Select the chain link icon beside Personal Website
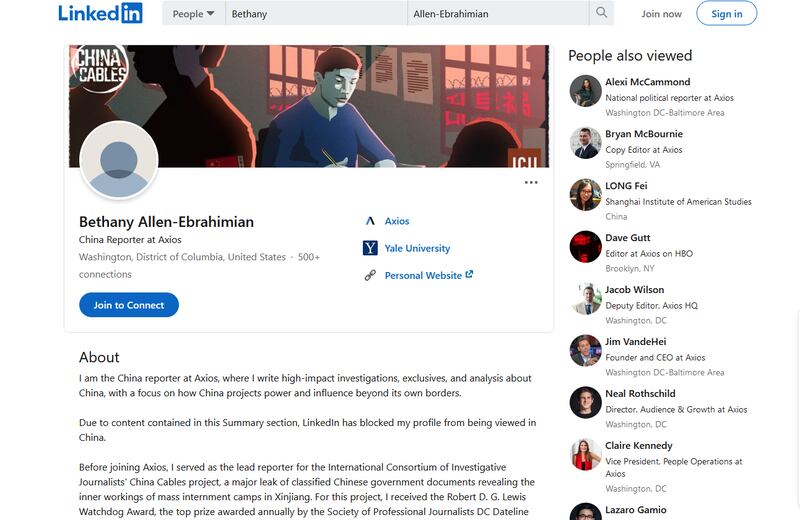The width and height of the screenshot is (800, 520). point(370,276)
